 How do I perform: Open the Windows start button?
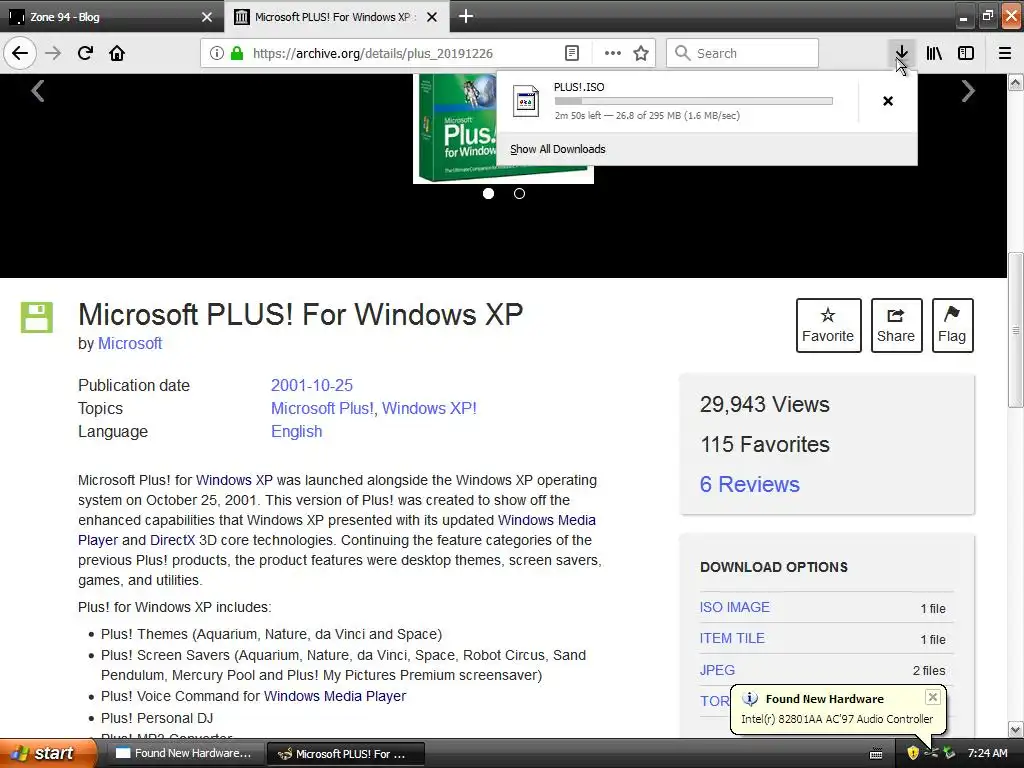tap(49, 753)
